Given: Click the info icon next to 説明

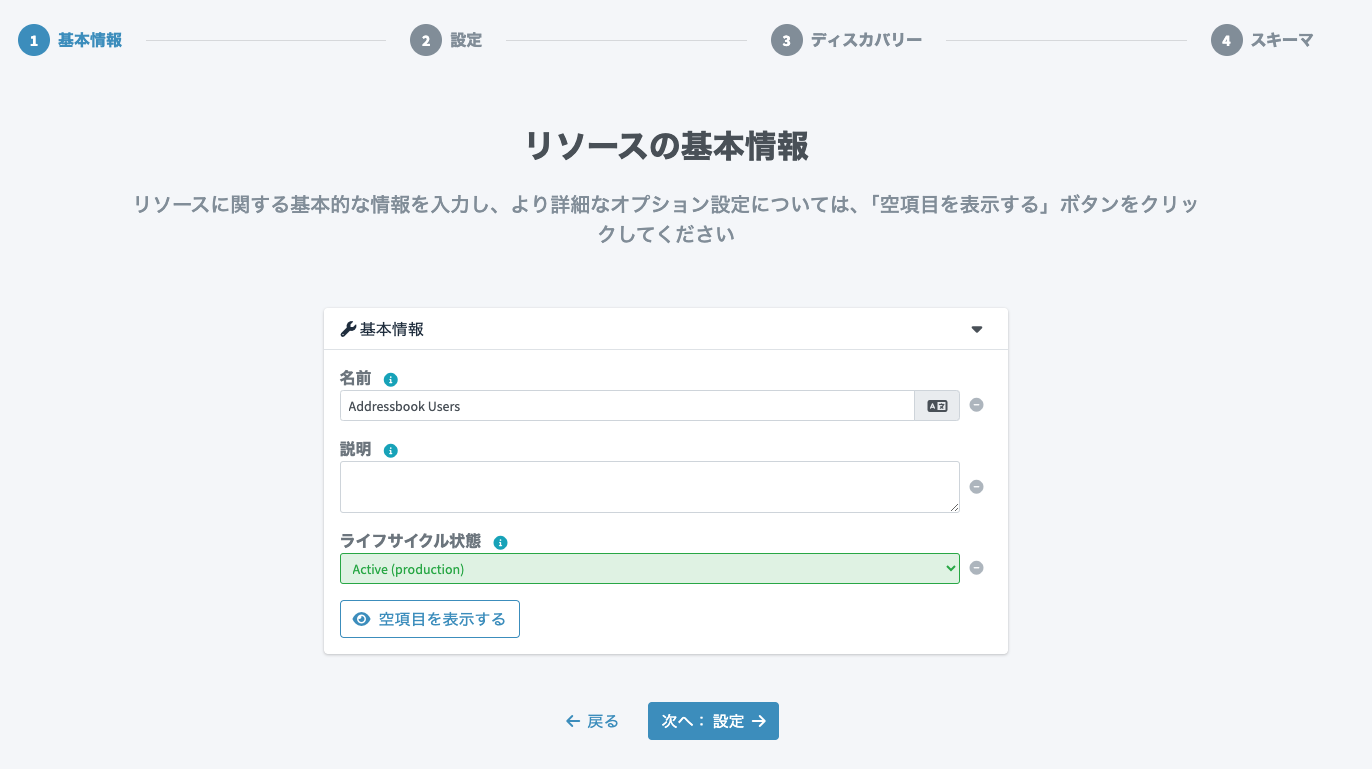Looking at the screenshot, I should pyautogui.click(x=391, y=451).
